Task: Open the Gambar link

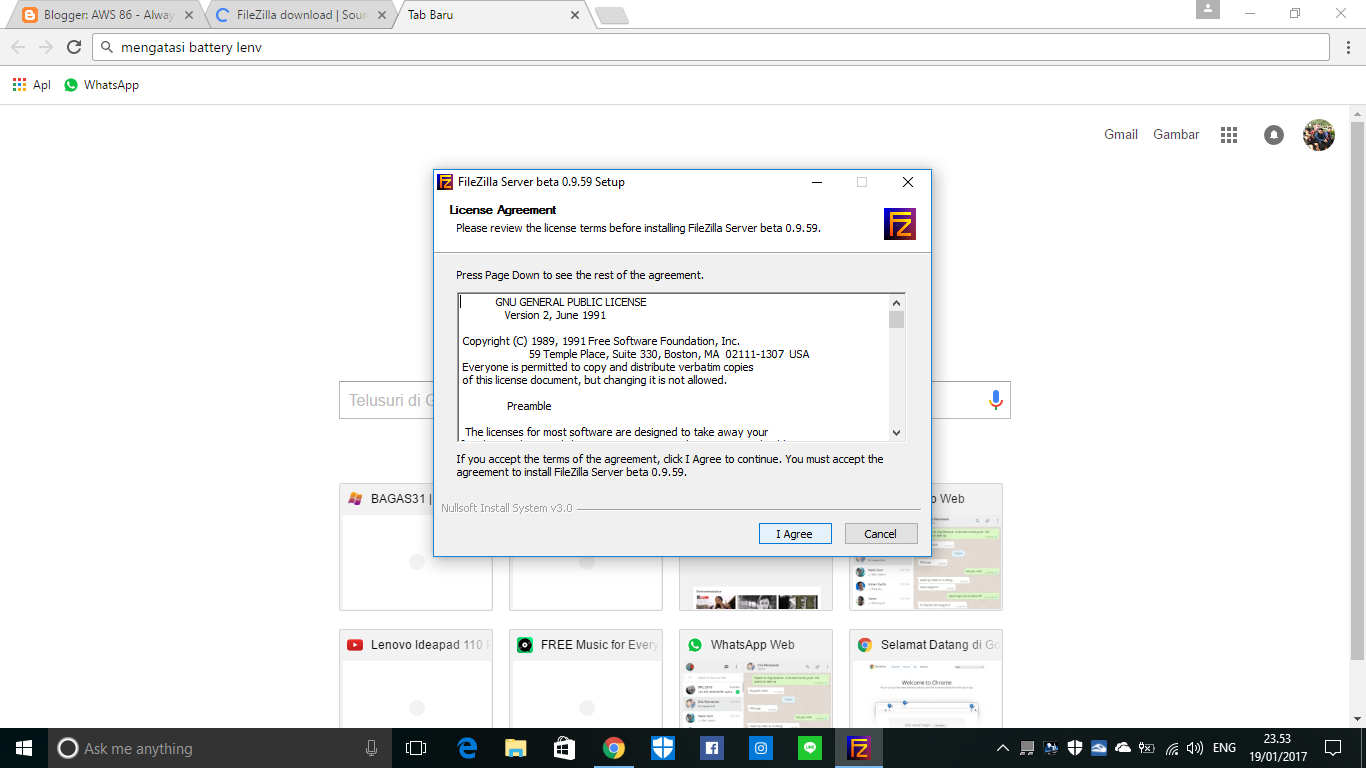Action: pyautogui.click(x=1176, y=134)
